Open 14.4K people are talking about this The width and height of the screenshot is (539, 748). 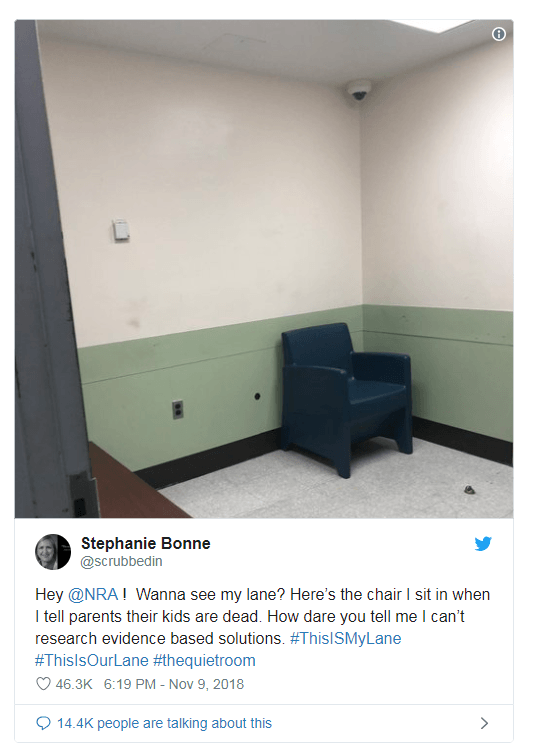coord(164,723)
